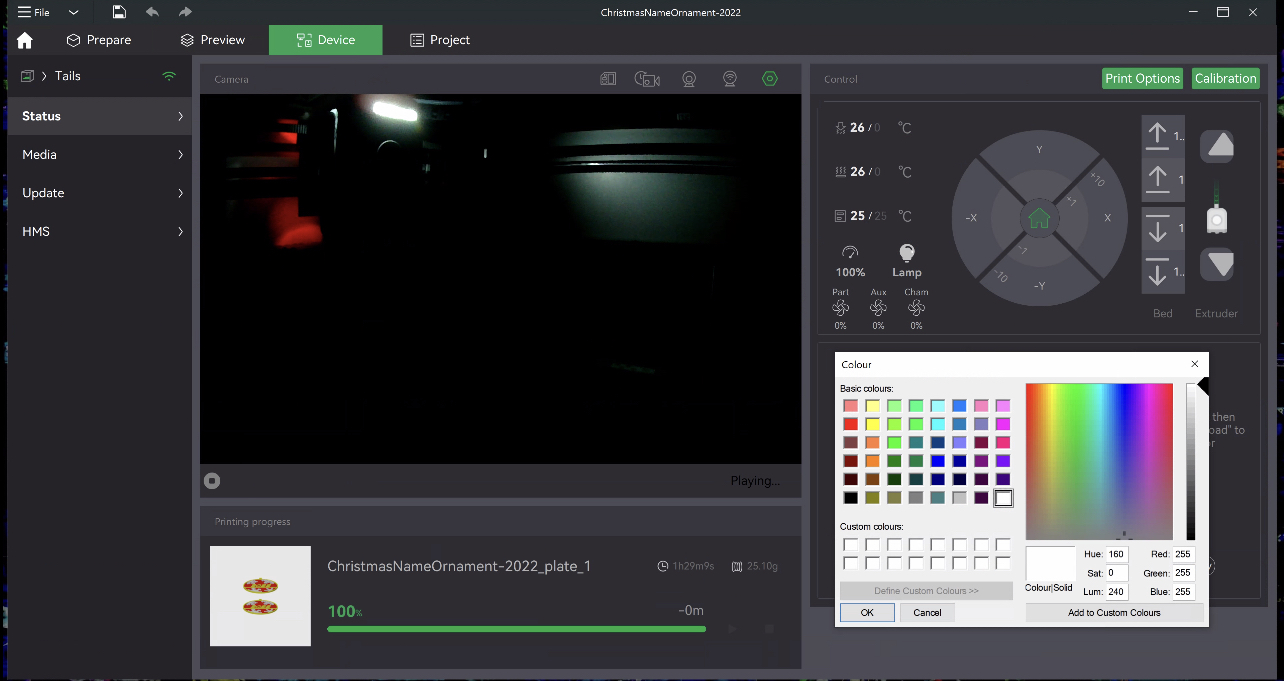Screen dimensions: 1284x681
Task: Open the File menu dropdown arrow
Action: [72, 11]
